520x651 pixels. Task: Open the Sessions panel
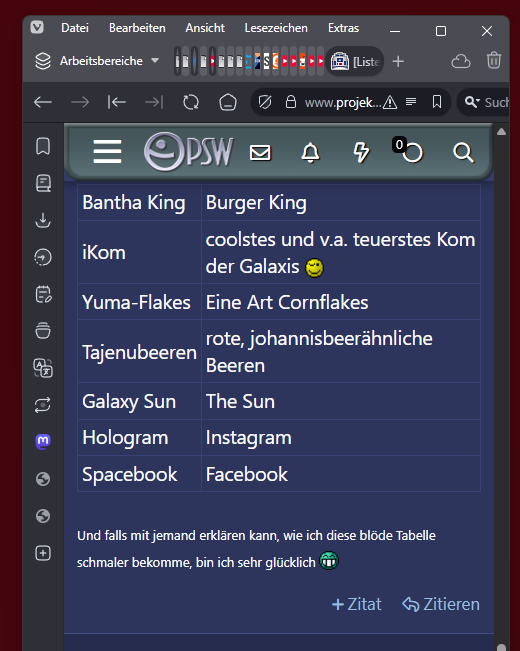click(43, 405)
